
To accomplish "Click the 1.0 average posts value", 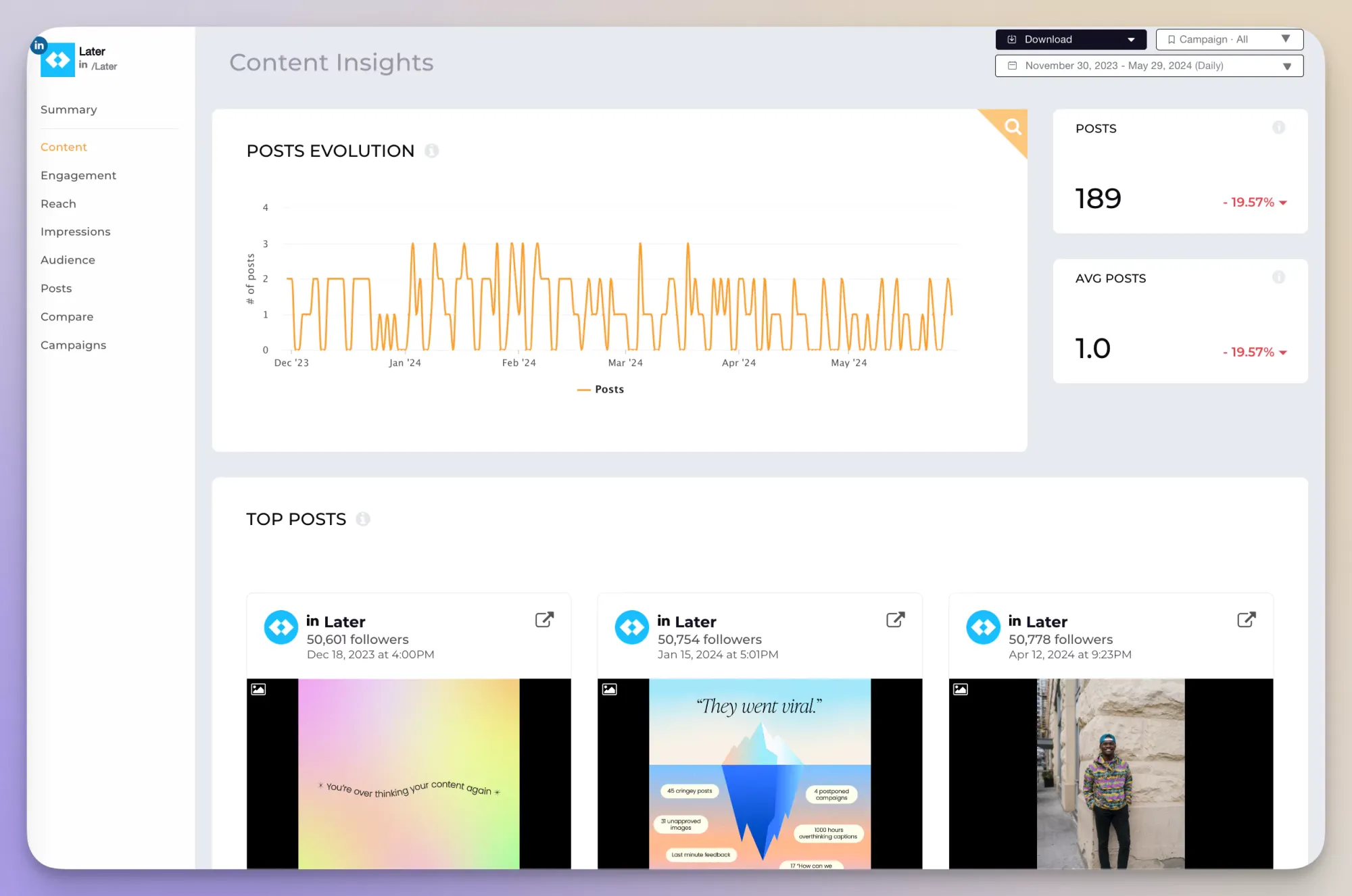I will [1093, 349].
